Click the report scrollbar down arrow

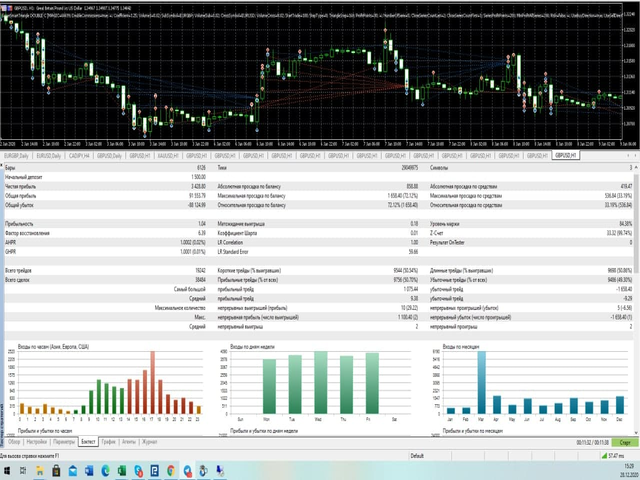636,433
